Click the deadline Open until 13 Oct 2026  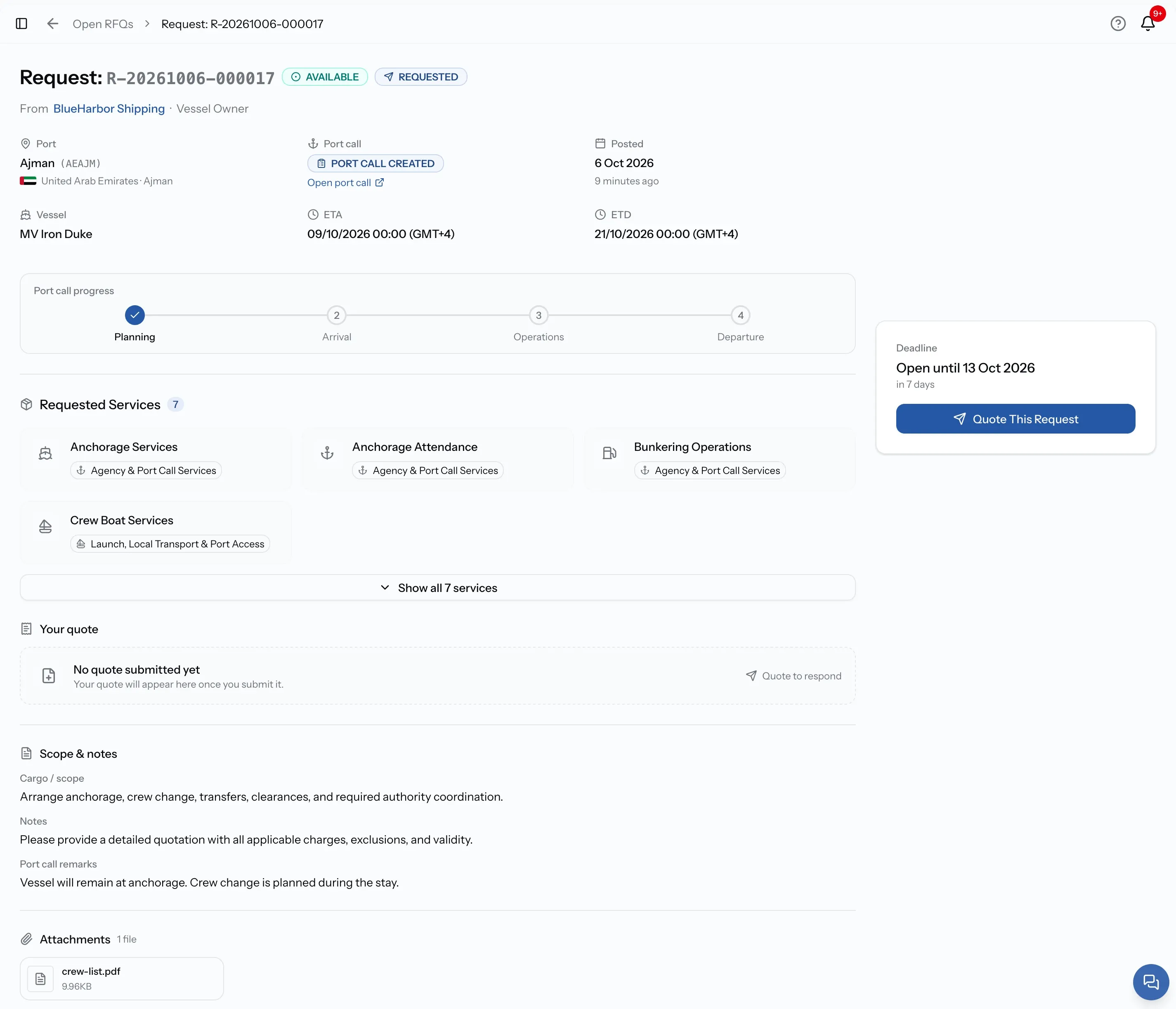(x=965, y=368)
